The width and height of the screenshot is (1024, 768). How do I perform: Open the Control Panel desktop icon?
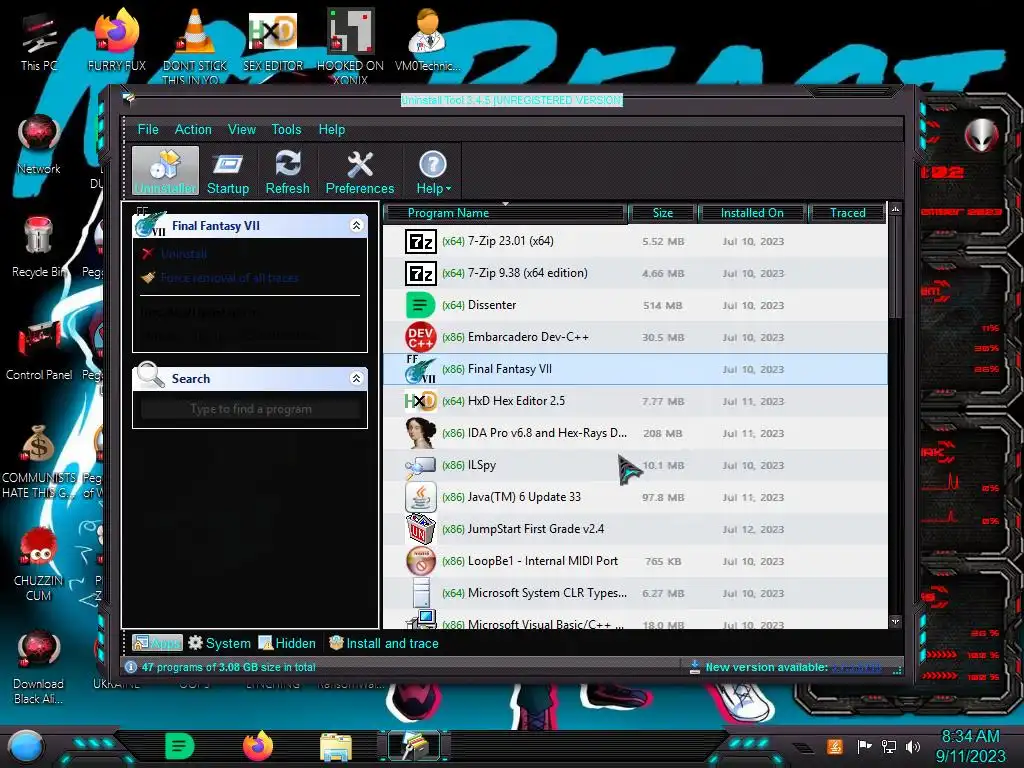coord(39,351)
